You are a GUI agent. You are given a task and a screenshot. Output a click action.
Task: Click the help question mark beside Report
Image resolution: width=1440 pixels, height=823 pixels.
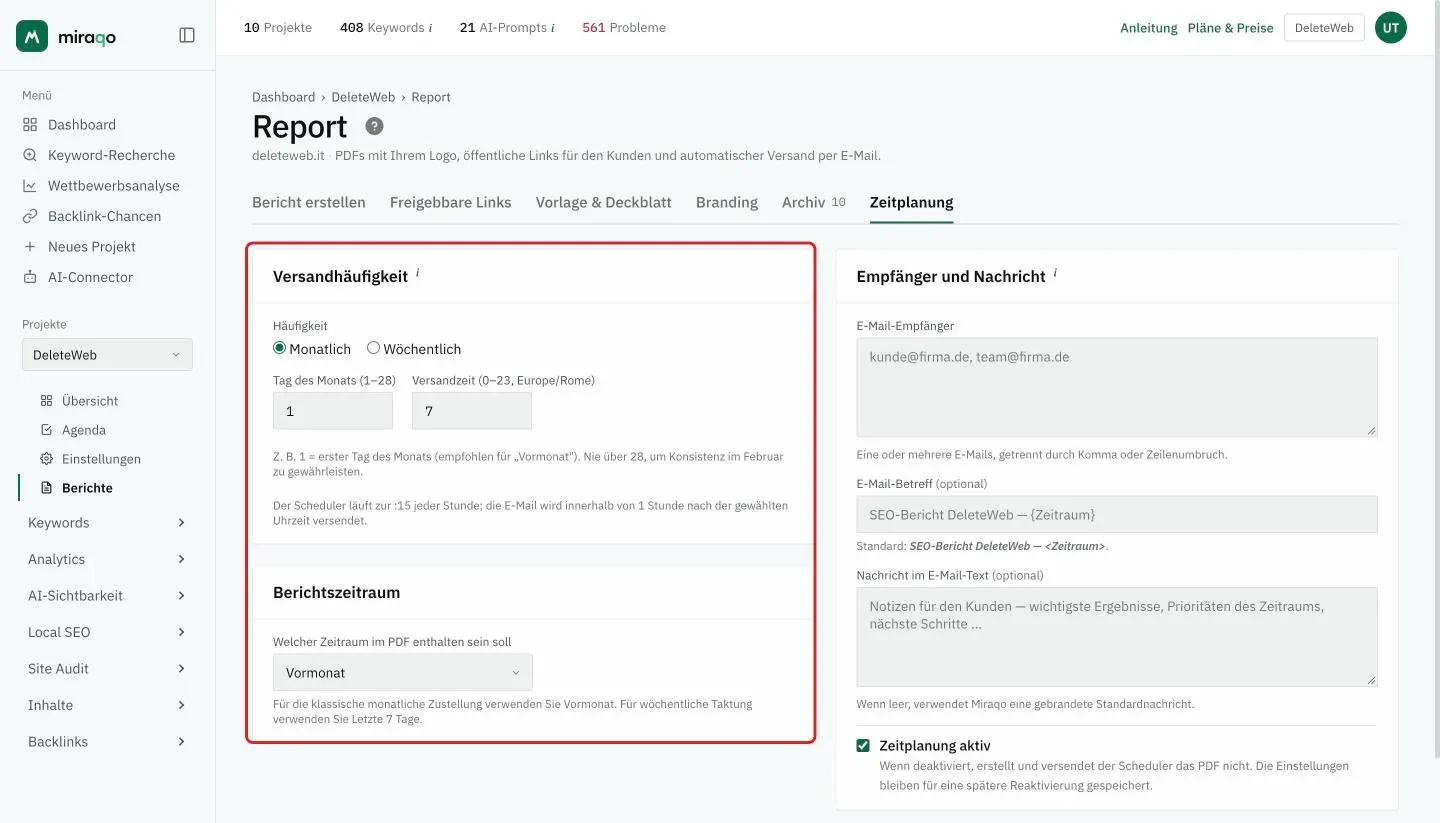point(374,126)
